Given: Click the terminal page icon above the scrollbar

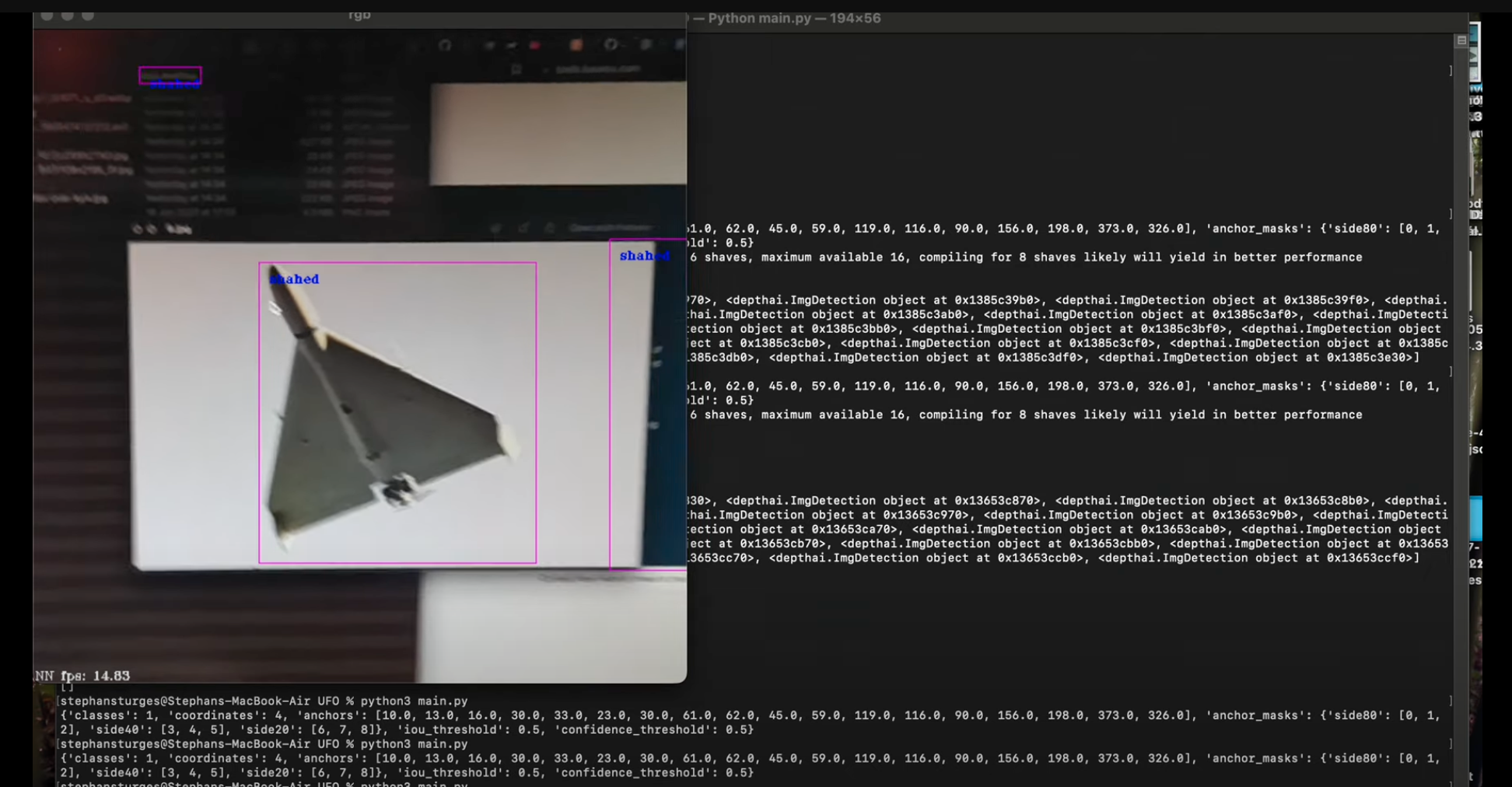Looking at the screenshot, I should click(1462, 40).
